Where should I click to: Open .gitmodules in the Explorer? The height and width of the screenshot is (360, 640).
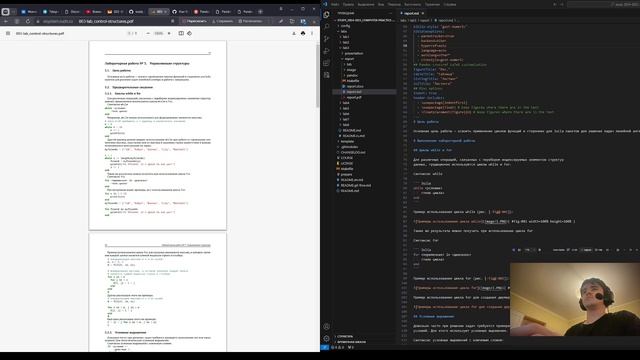pos(349,147)
